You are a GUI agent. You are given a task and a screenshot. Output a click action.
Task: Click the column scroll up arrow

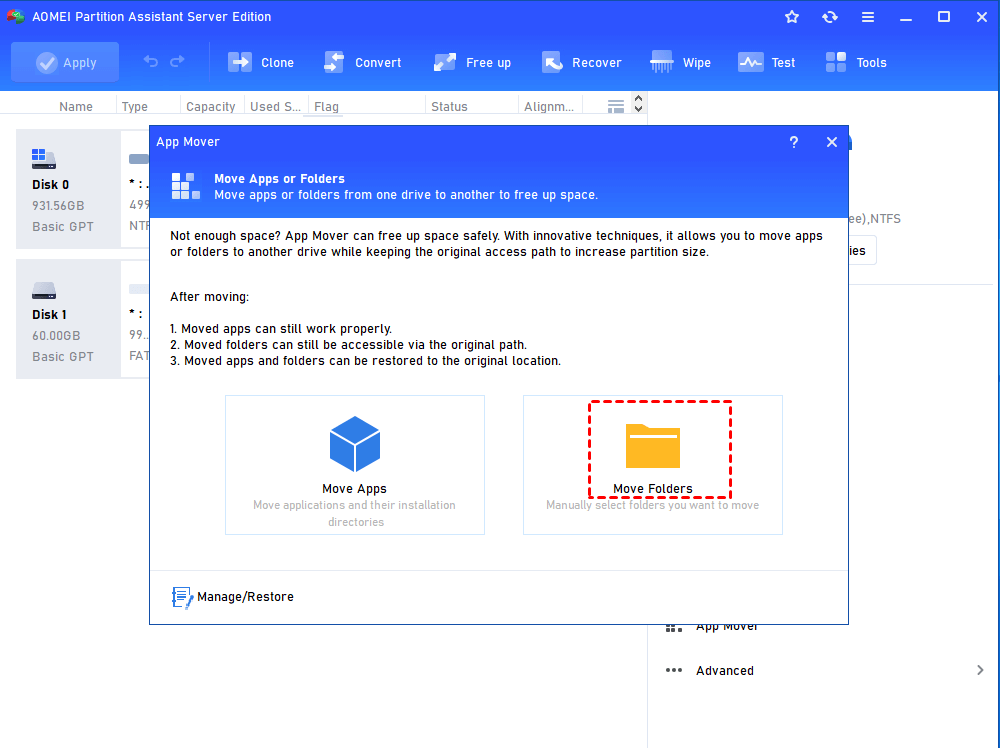(638, 99)
